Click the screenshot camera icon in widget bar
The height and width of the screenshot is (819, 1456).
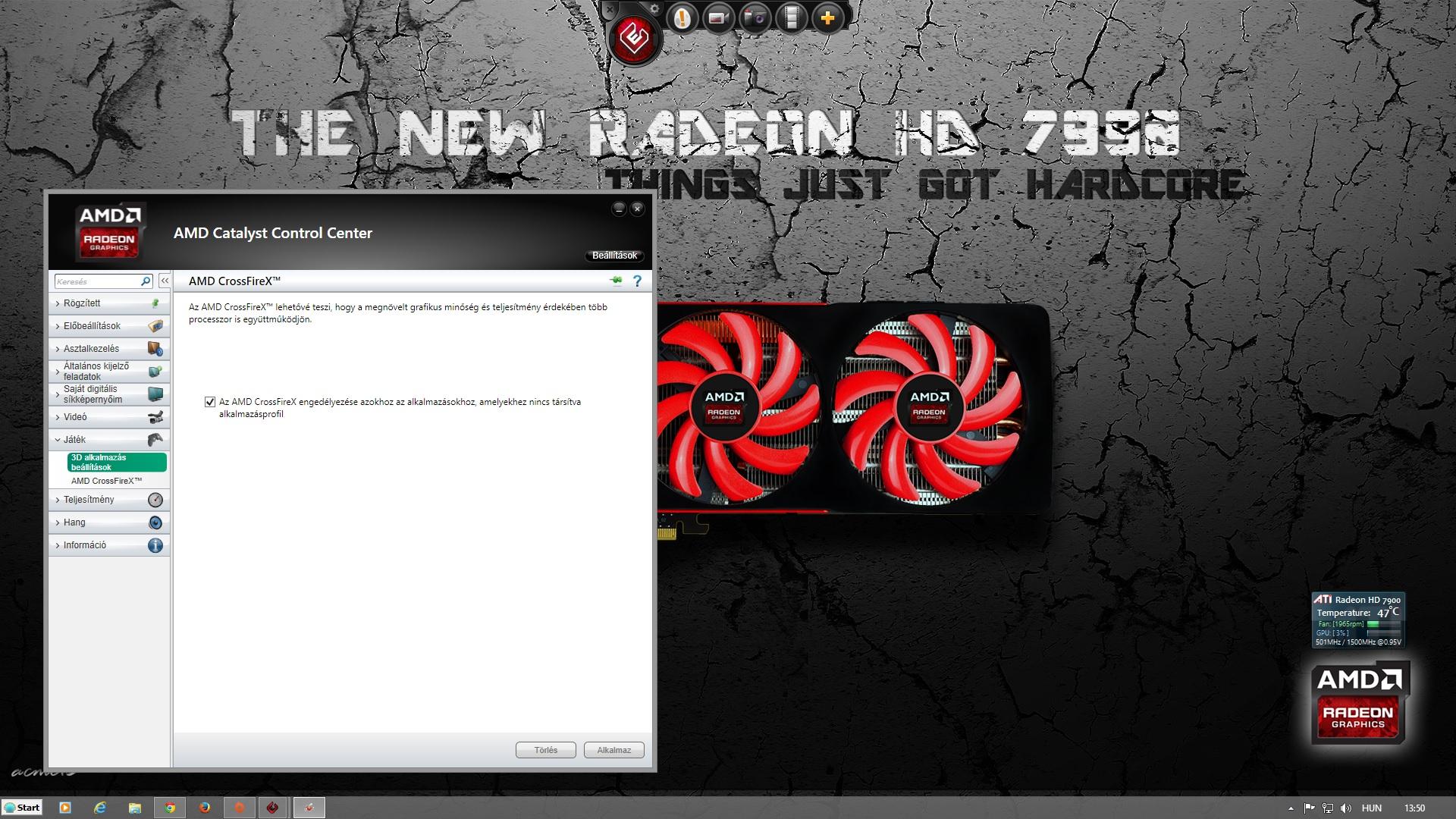tap(755, 17)
